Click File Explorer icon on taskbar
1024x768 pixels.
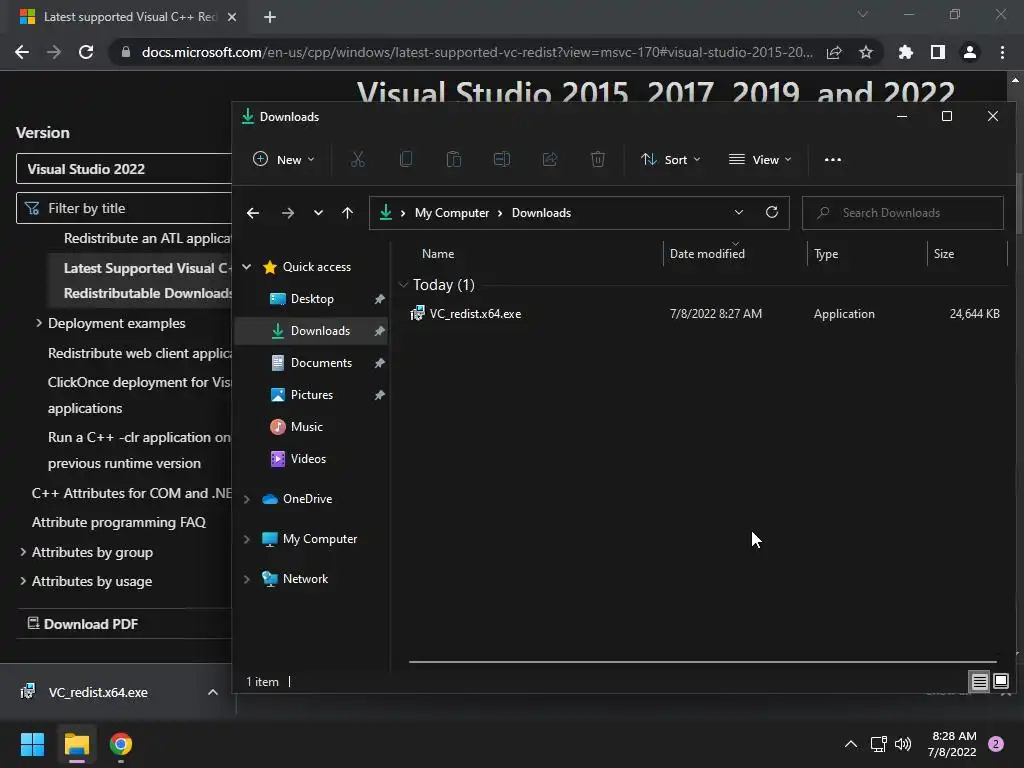tap(76, 744)
